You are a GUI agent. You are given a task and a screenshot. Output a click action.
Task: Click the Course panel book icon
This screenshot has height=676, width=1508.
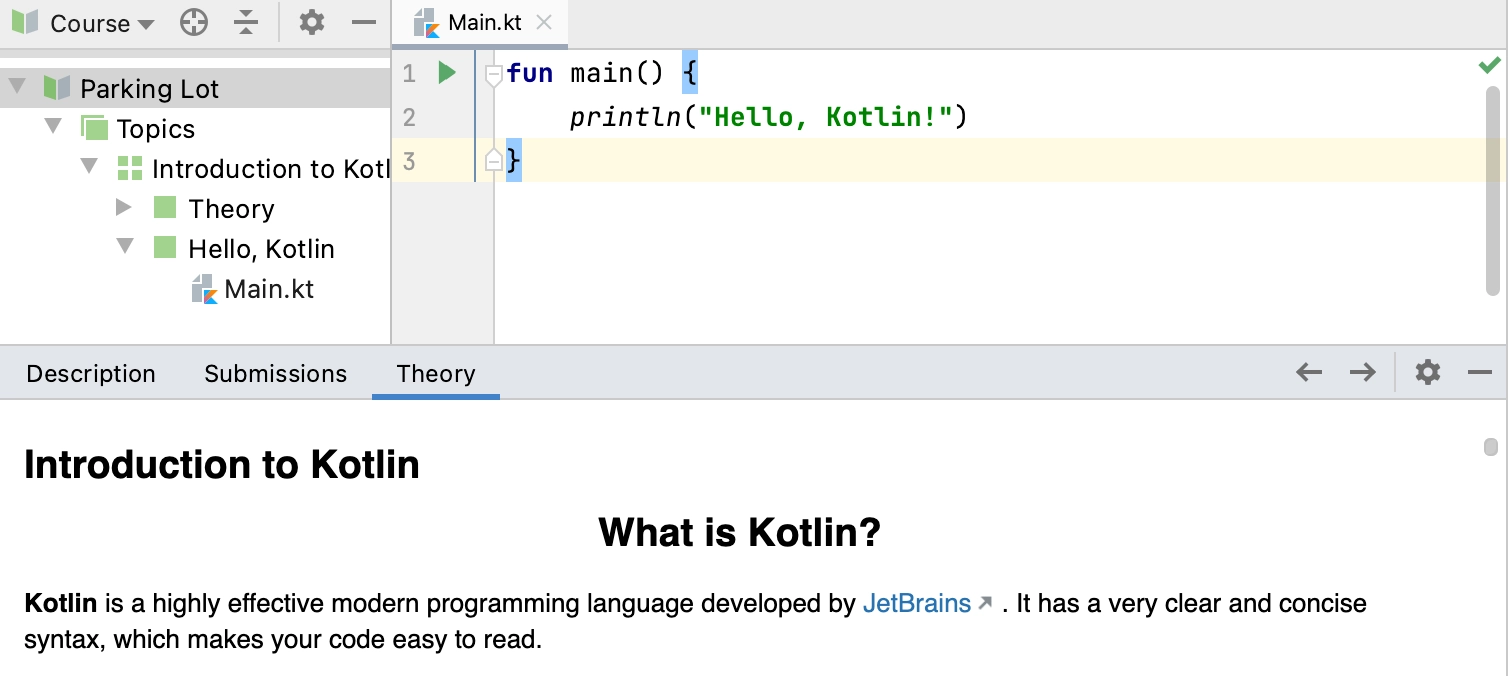[27, 23]
